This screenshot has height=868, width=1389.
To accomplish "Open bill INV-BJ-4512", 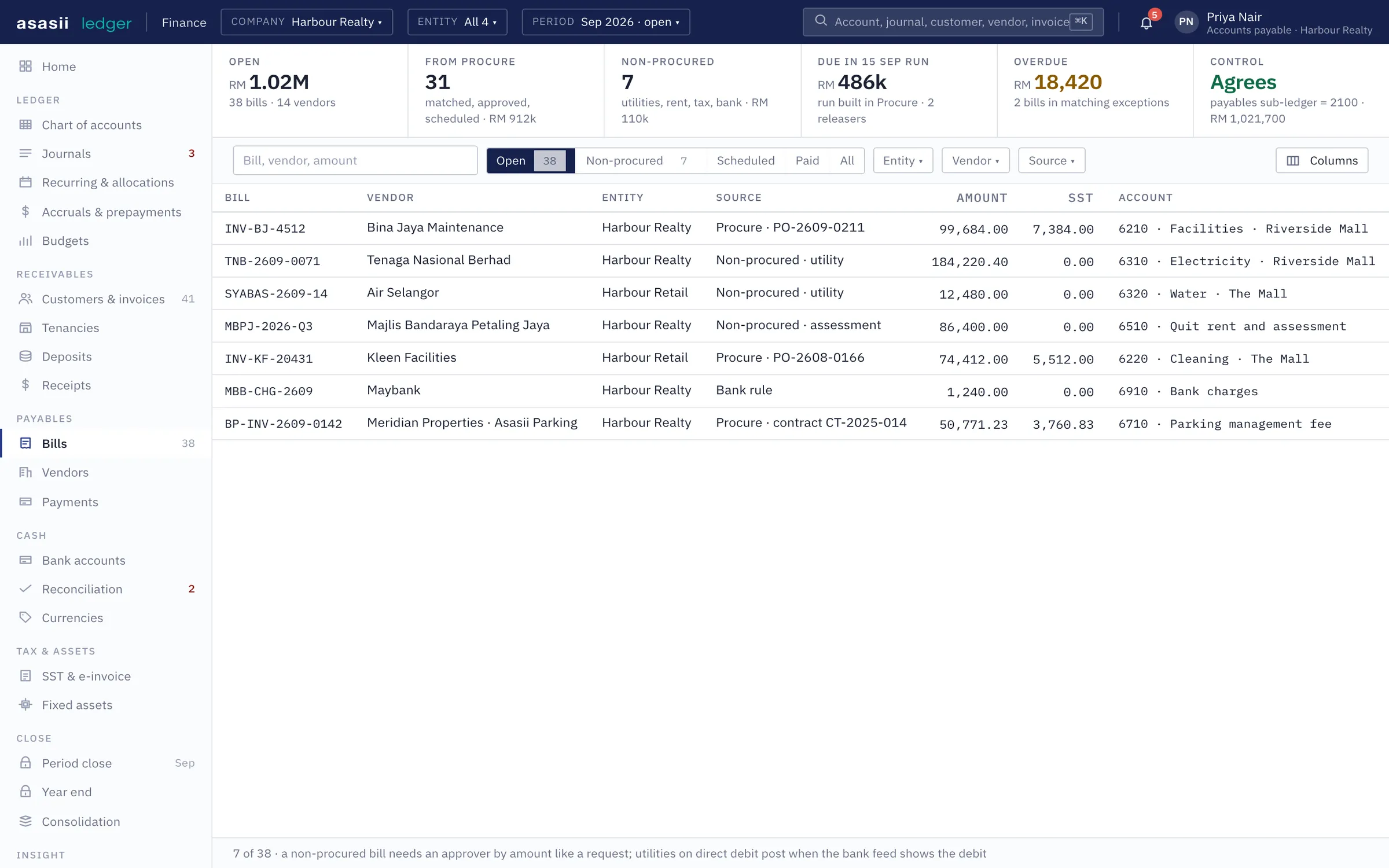I will click(265, 229).
